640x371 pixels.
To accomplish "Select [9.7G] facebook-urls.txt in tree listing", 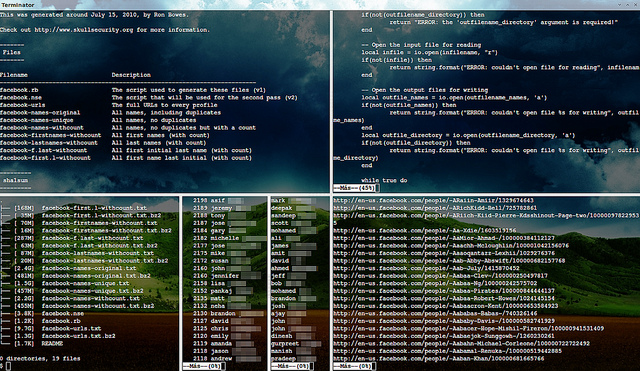I will point(58,329).
